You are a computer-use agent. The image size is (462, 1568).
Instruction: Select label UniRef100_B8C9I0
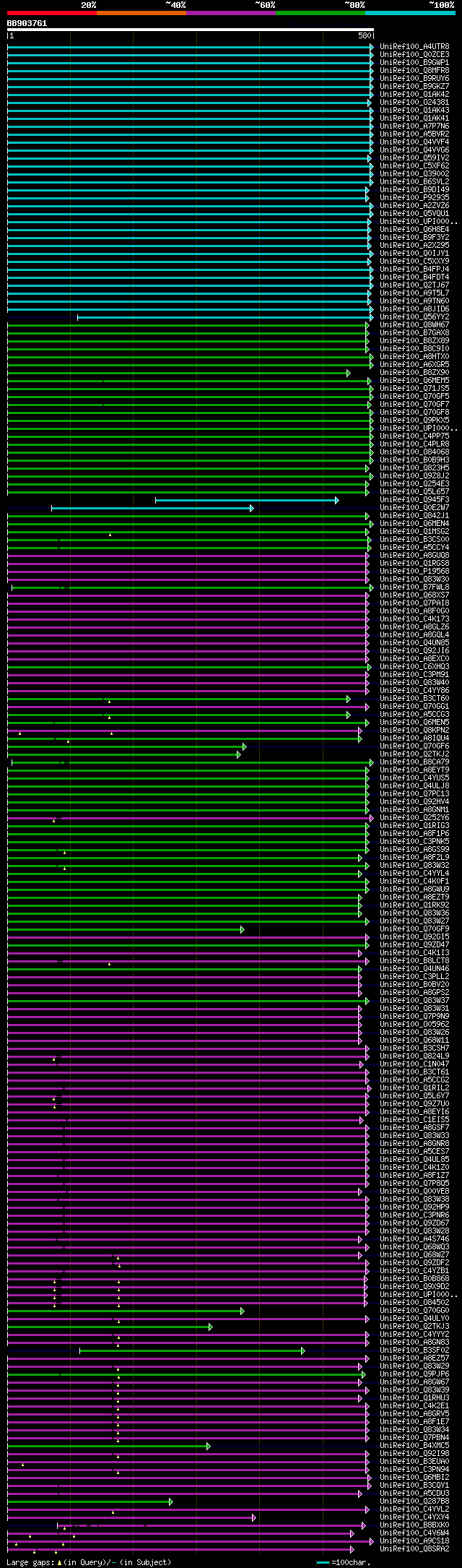(x=414, y=349)
